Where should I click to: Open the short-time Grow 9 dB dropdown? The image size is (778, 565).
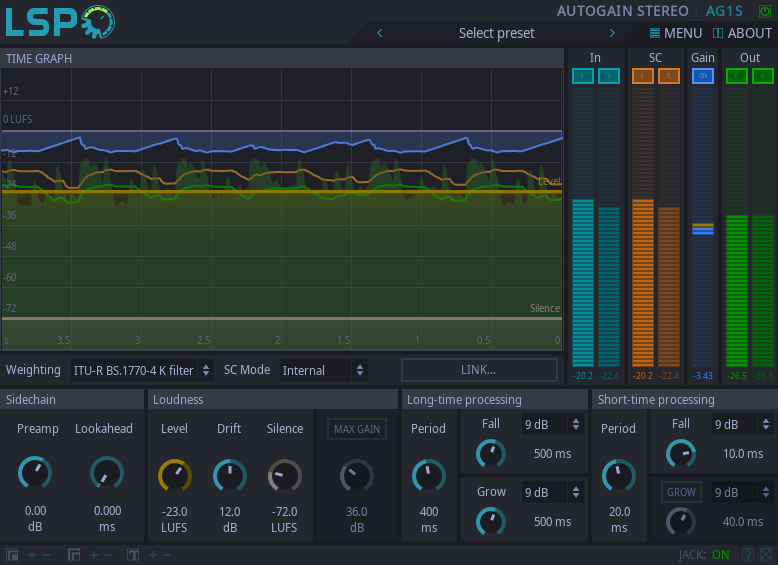(742, 492)
